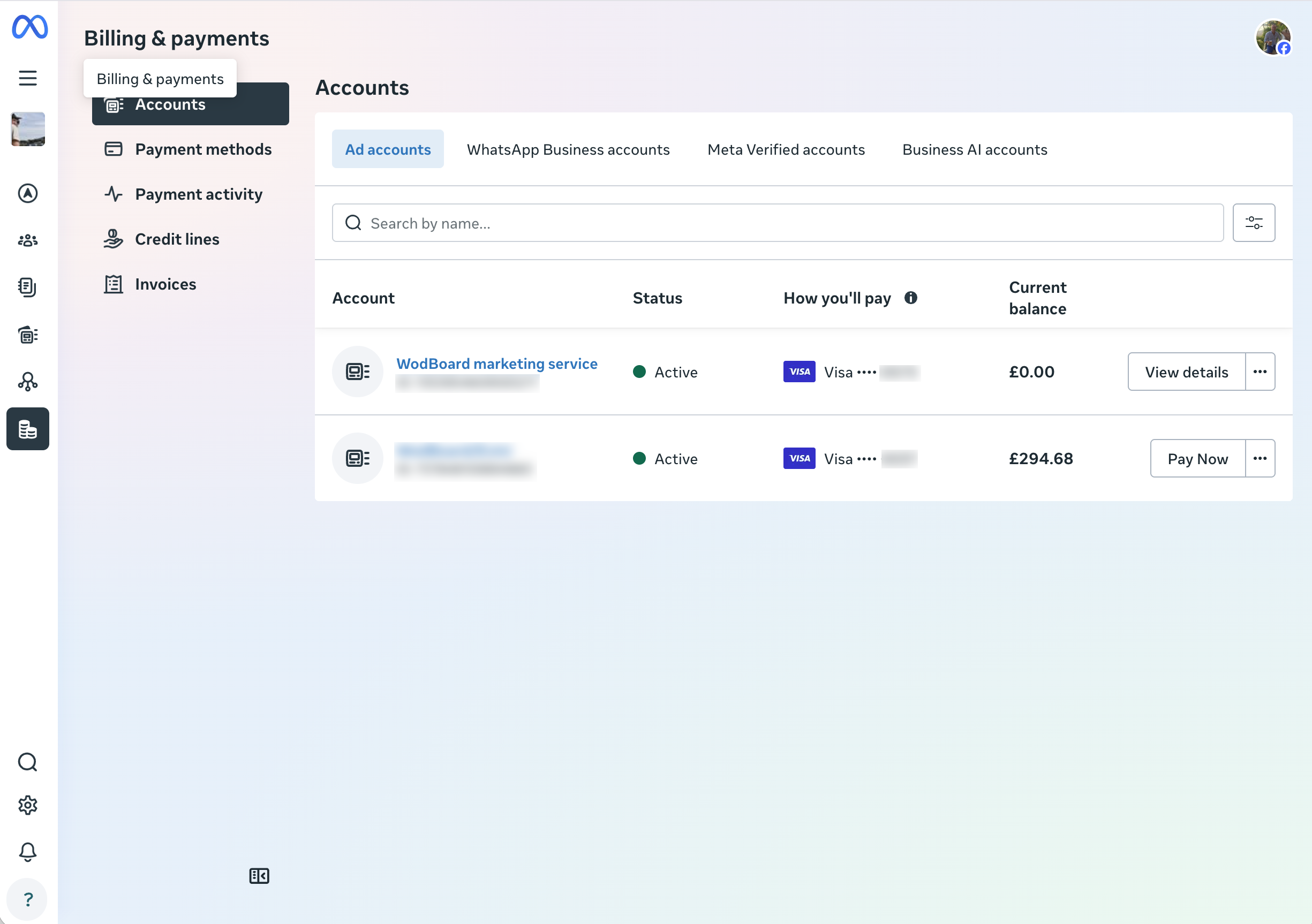Open the profile avatar in top right

click(1273, 38)
